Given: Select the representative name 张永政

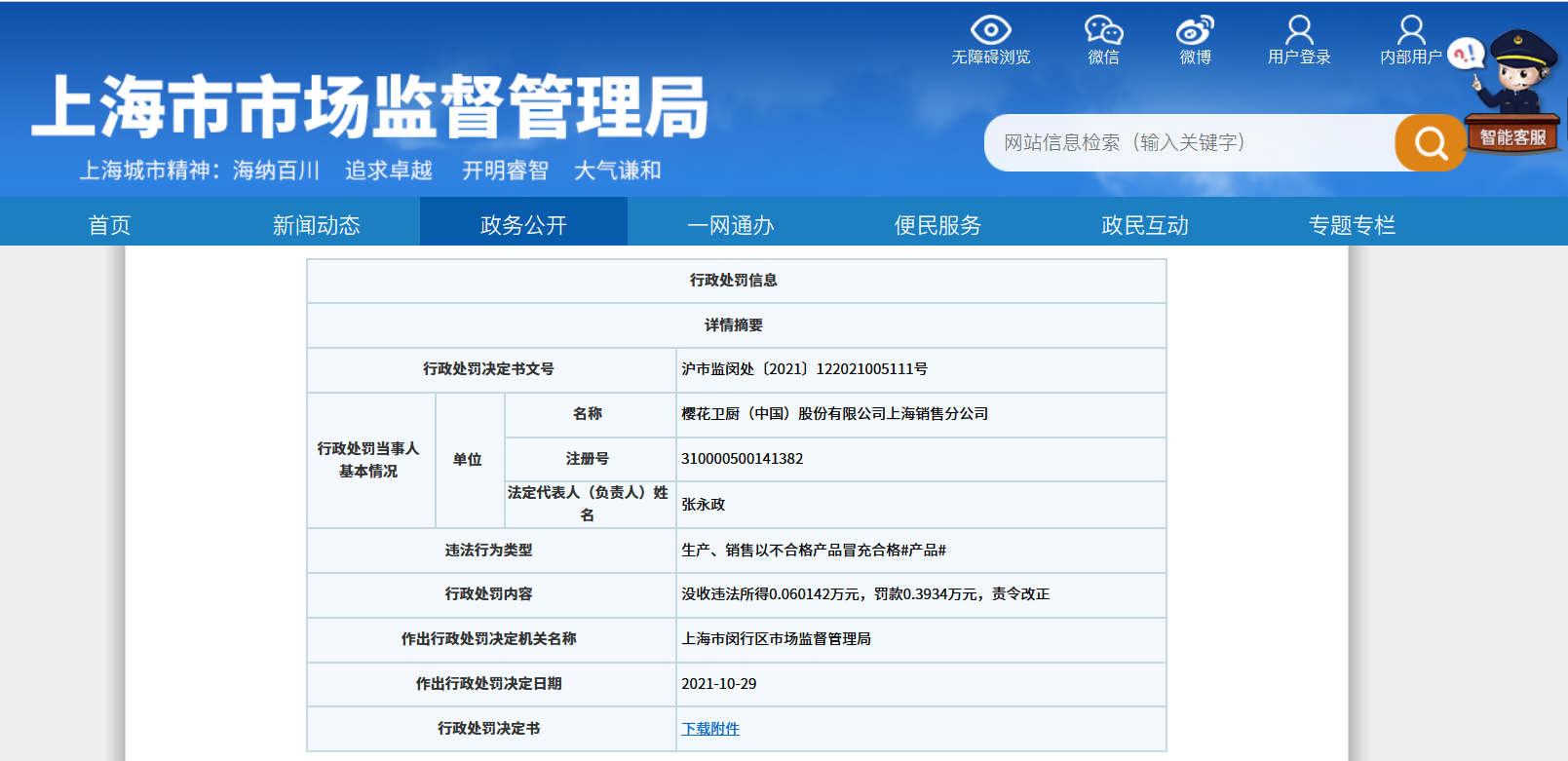Looking at the screenshot, I should 704,505.
